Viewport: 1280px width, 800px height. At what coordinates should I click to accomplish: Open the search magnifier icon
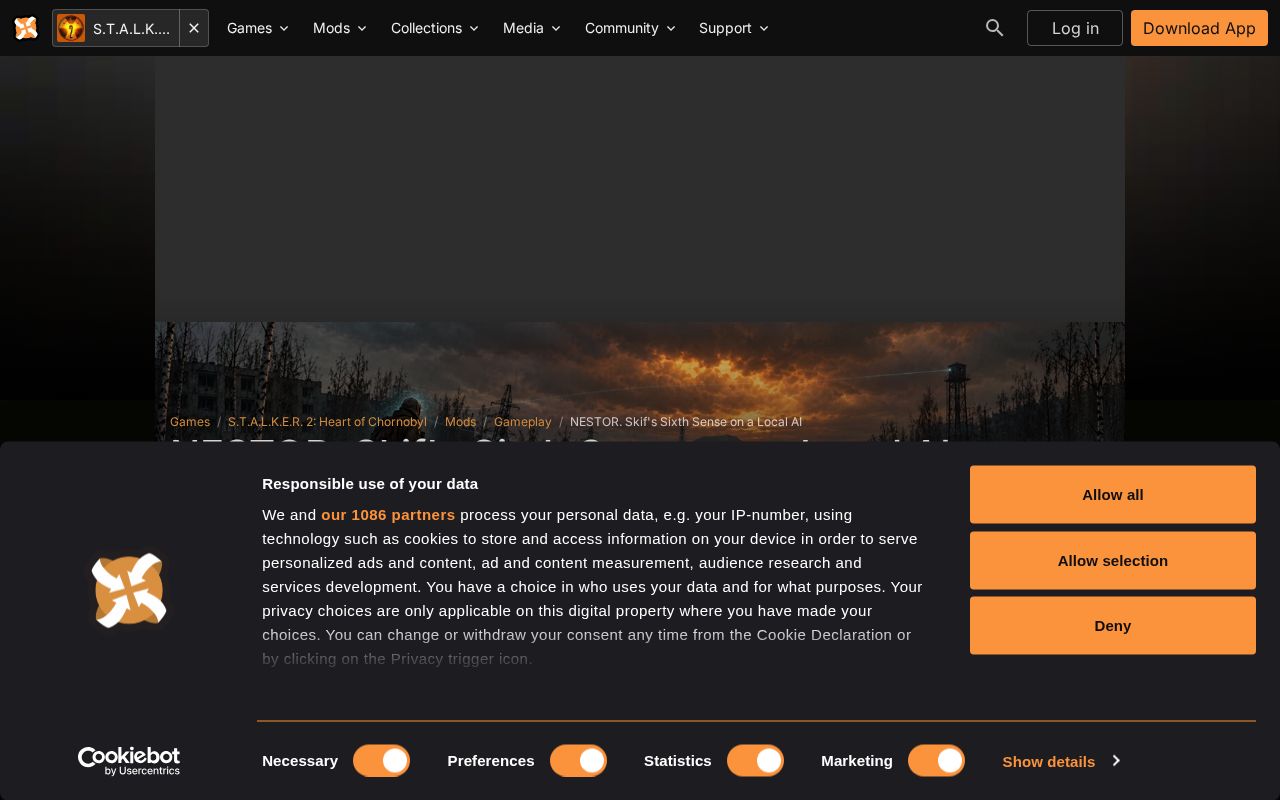(994, 28)
